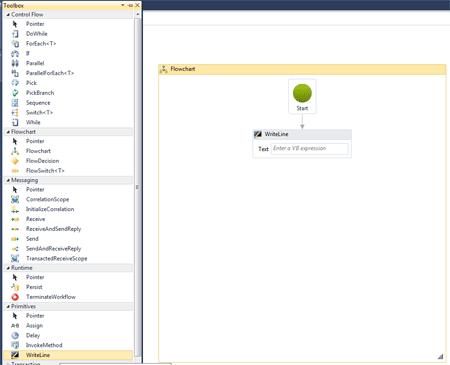The image size is (450, 365).
Task: Click the "ReceiveAndSendReply" label
Action: tap(54, 229)
